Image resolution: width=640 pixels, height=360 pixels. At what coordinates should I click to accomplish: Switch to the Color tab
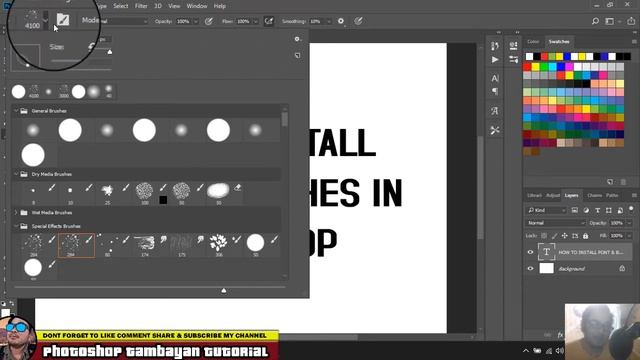click(533, 42)
